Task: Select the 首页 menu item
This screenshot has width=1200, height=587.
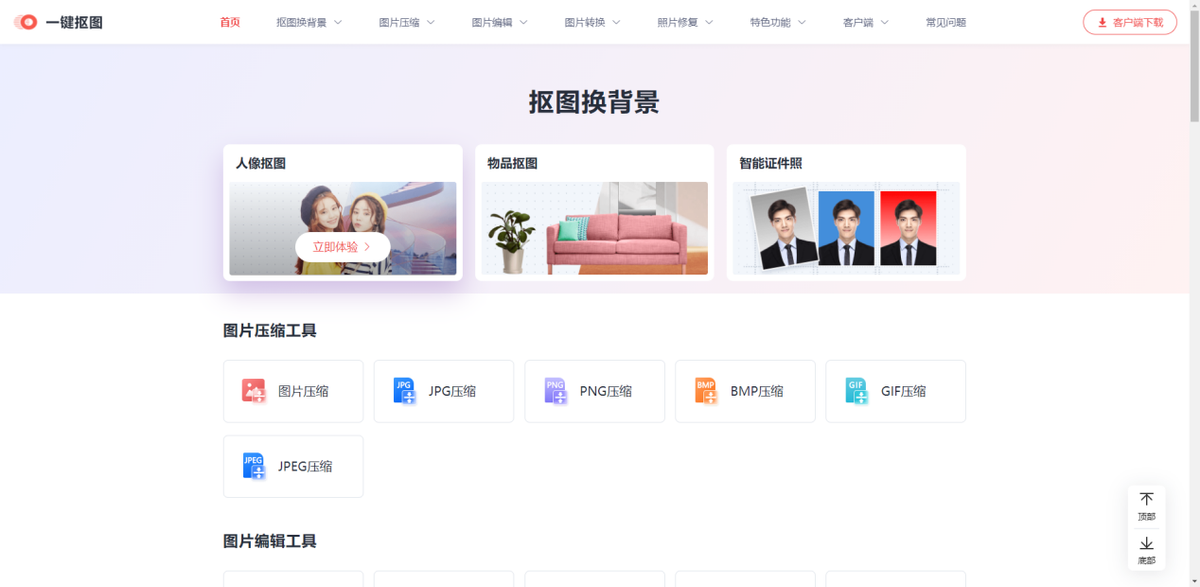Action: point(228,20)
